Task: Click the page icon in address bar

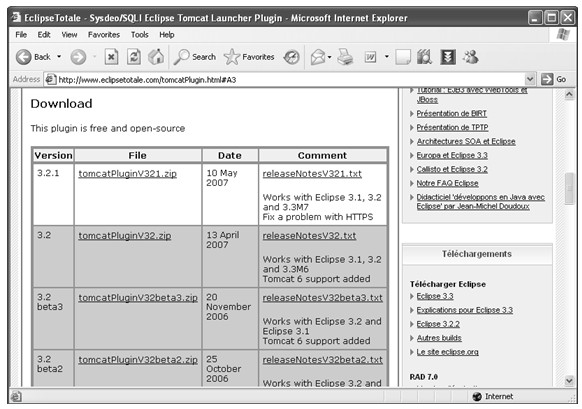Action: [50, 79]
